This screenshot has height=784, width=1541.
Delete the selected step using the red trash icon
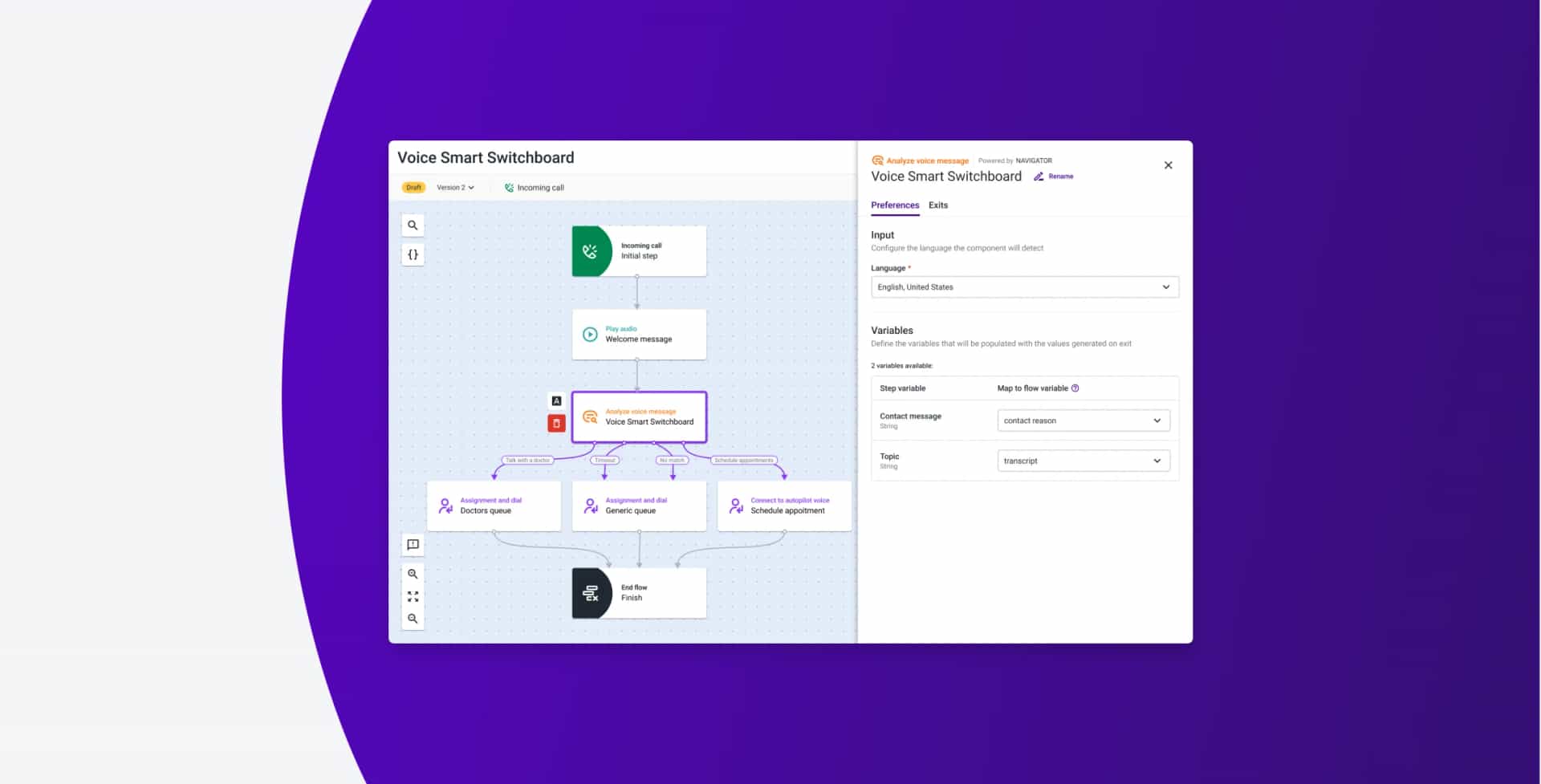tap(556, 423)
